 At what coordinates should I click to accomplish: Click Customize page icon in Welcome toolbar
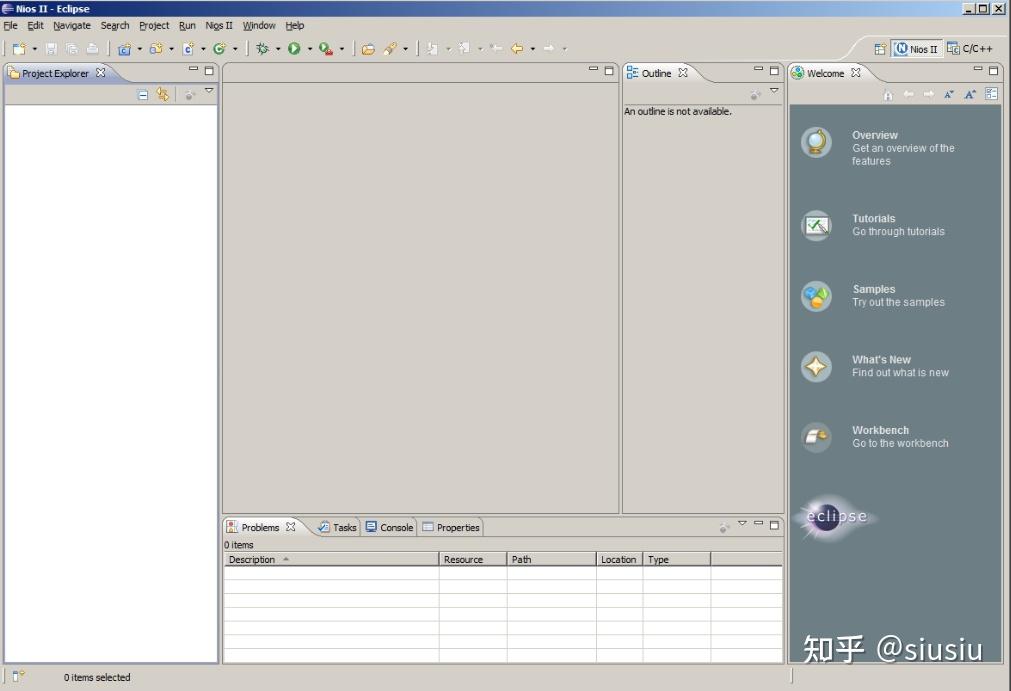click(x=992, y=94)
